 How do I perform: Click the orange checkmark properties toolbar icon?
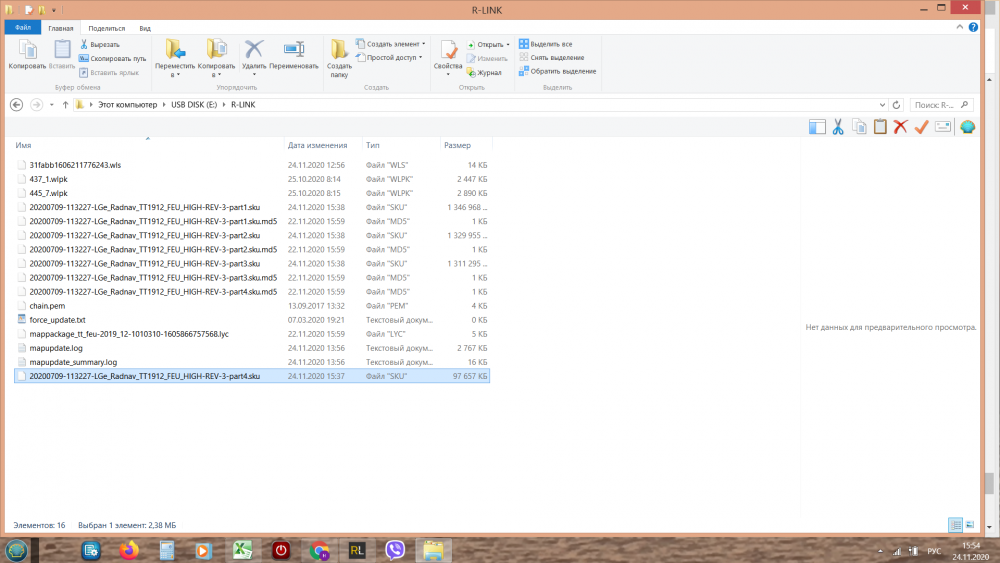pos(921,127)
